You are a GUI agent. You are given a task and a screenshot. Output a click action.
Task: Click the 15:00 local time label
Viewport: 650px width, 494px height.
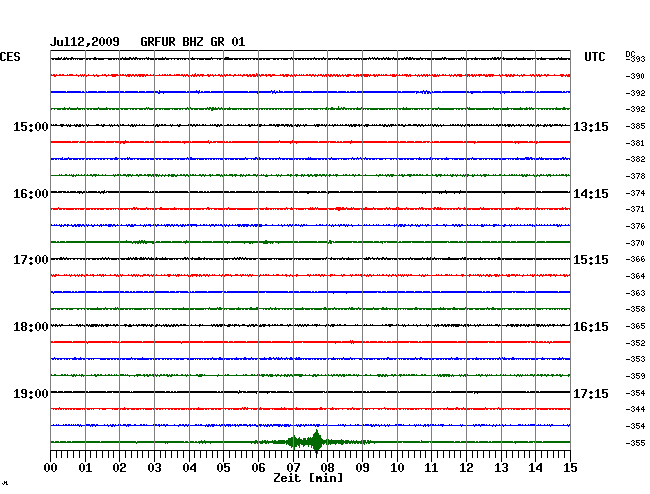click(x=31, y=126)
